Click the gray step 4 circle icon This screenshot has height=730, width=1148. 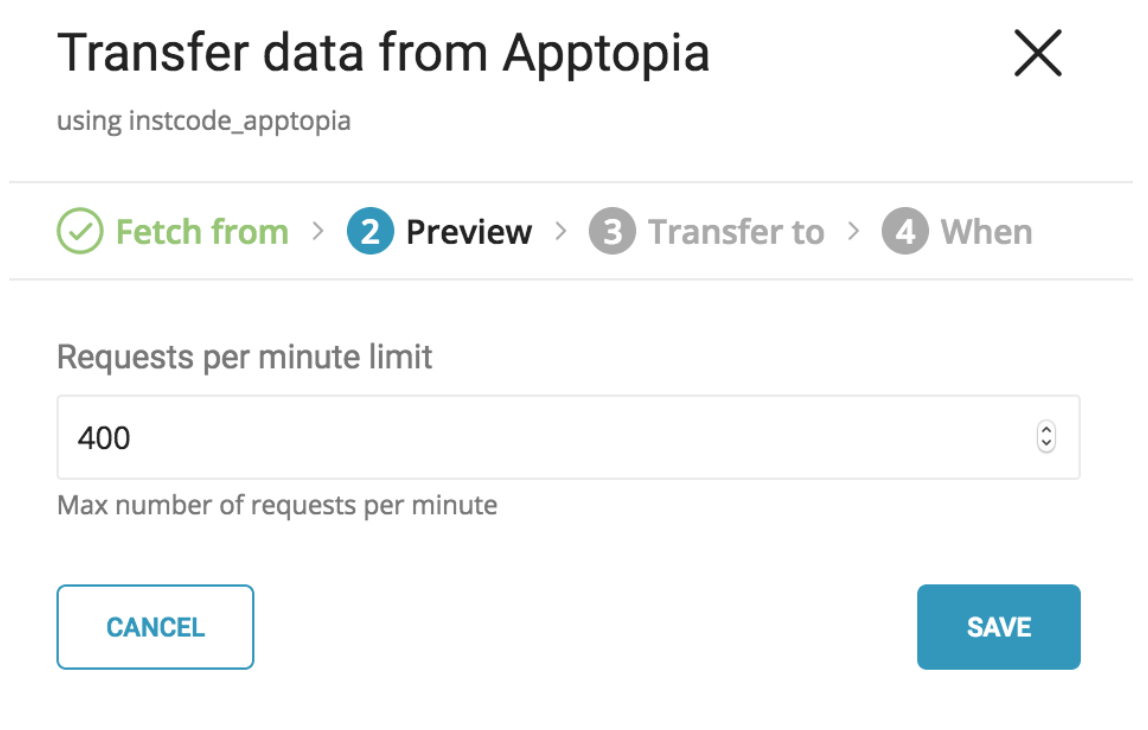904,232
